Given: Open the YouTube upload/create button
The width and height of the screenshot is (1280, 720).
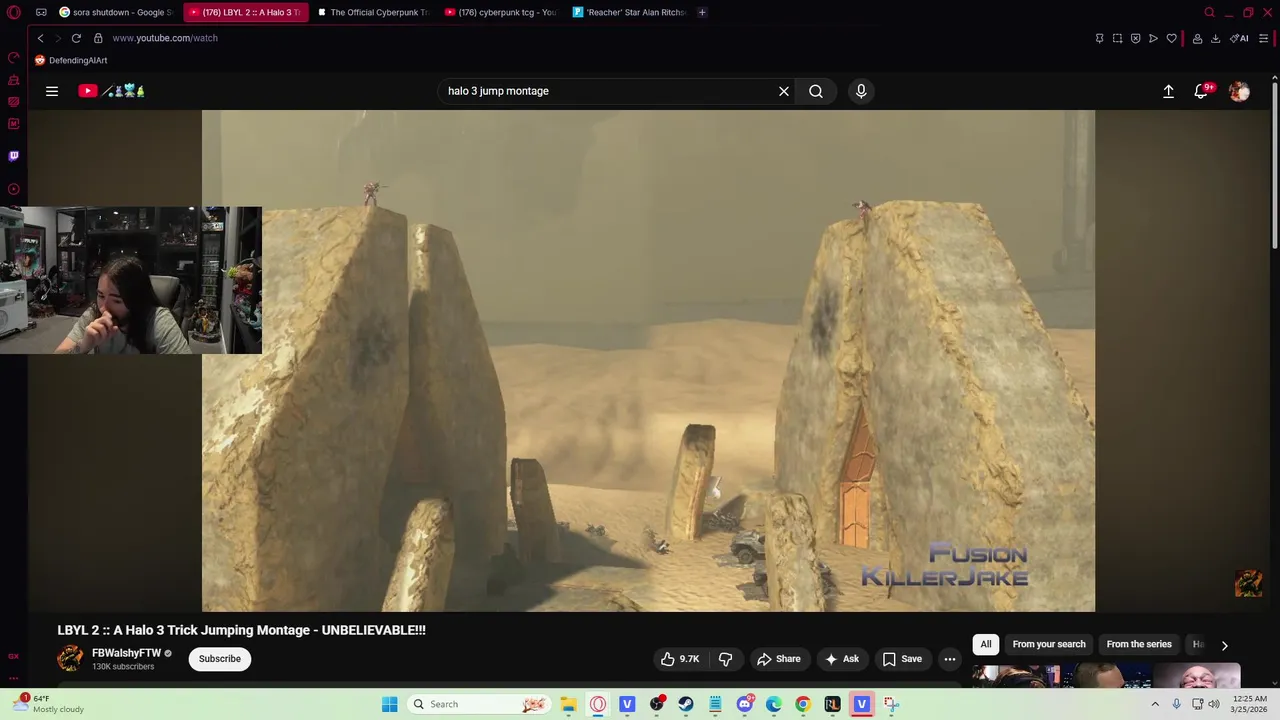Looking at the screenshot, I should [x=1168, y=91].
